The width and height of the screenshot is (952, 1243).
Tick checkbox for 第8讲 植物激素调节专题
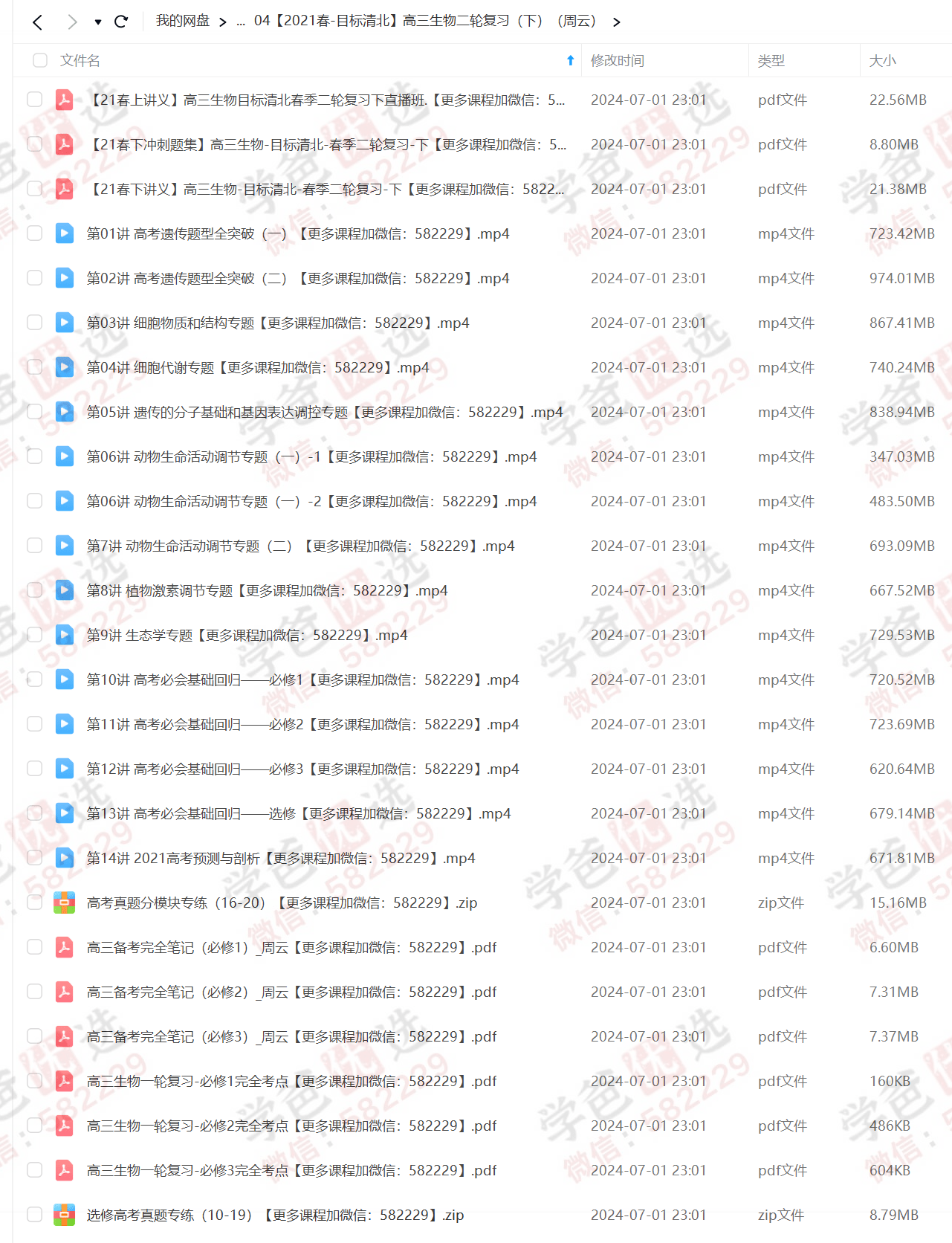point(34,590)
